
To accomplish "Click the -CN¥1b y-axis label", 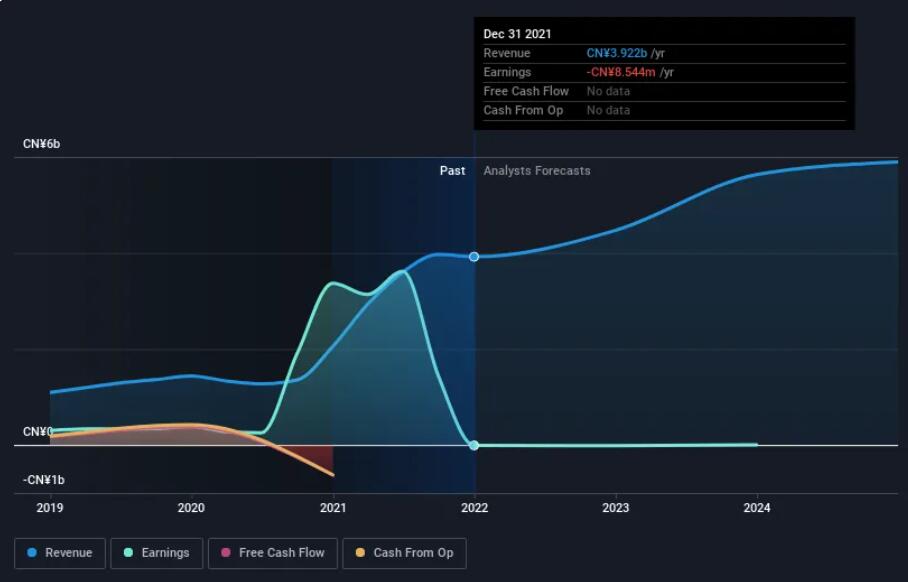I will [44, 480].
